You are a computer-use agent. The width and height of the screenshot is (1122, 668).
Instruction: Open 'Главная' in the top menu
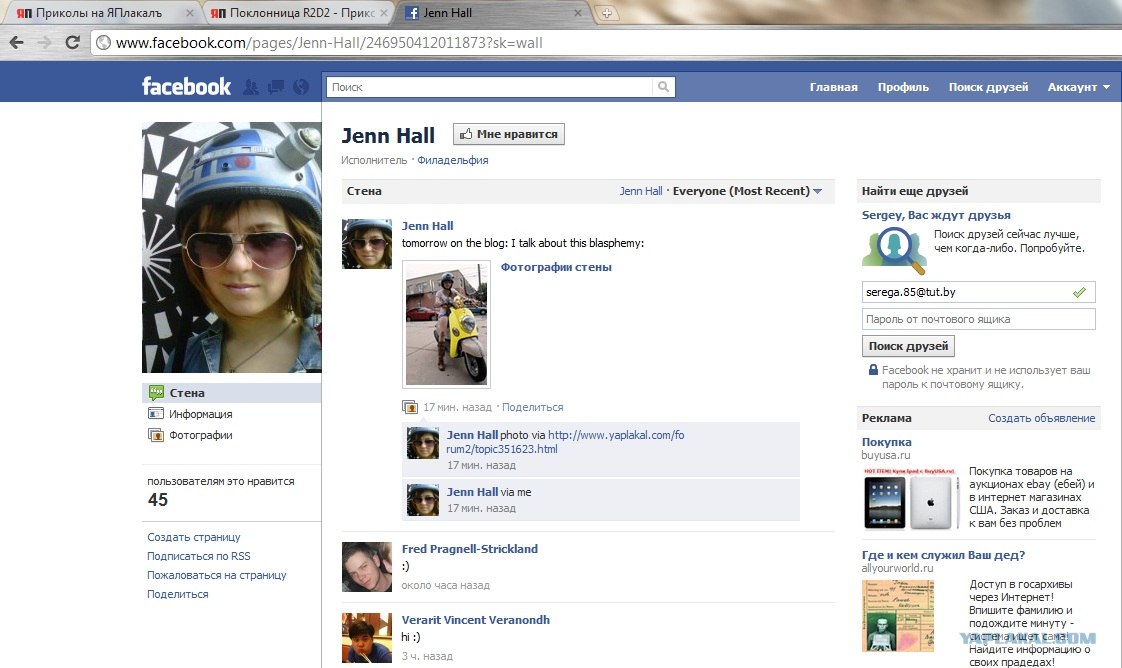[834, 87]
